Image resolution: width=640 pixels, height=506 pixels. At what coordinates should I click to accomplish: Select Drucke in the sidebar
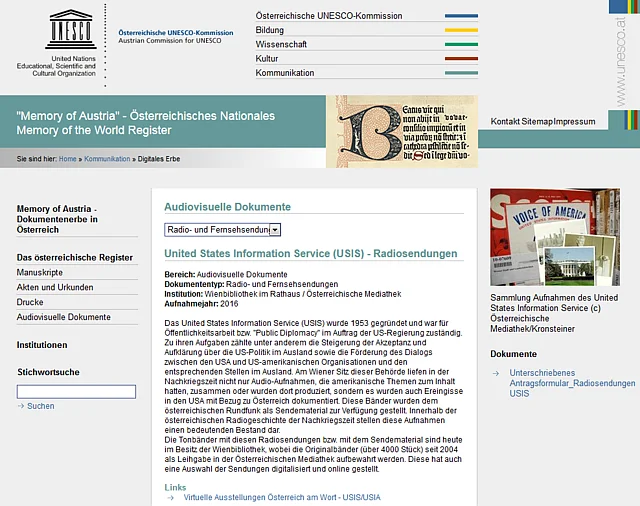(x=30, y=302)
